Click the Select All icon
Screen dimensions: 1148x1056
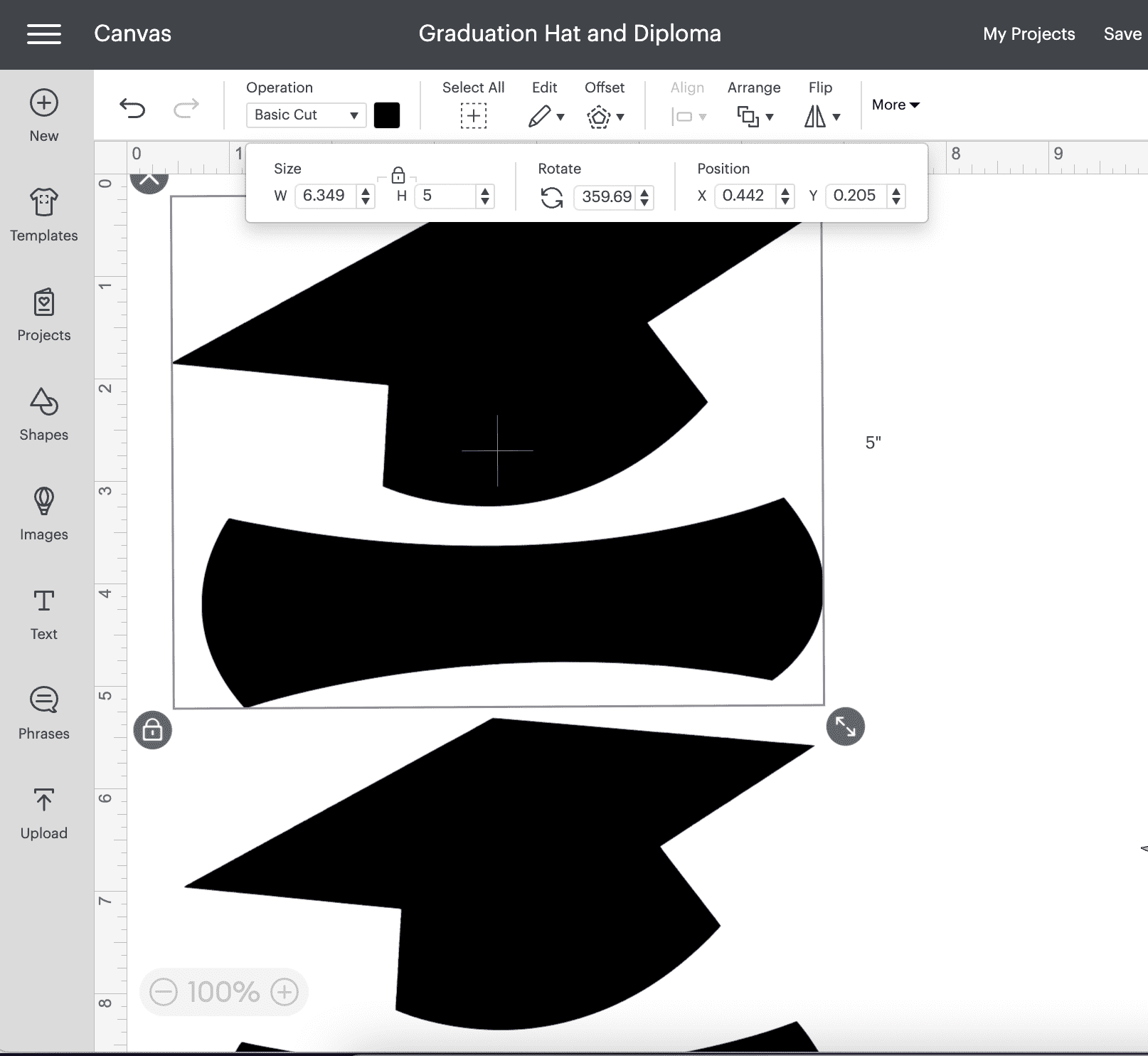pyautogui.click(x=474, y=115)
